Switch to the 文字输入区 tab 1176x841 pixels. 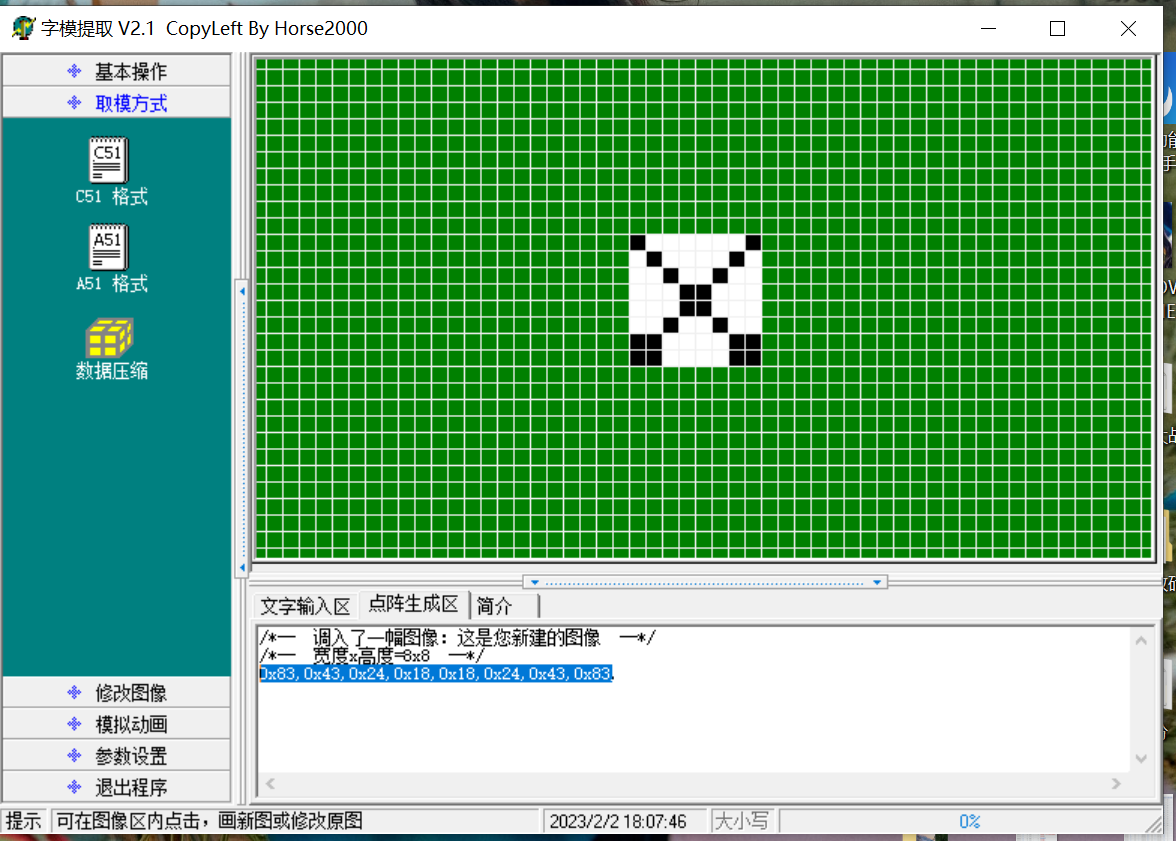305,606
